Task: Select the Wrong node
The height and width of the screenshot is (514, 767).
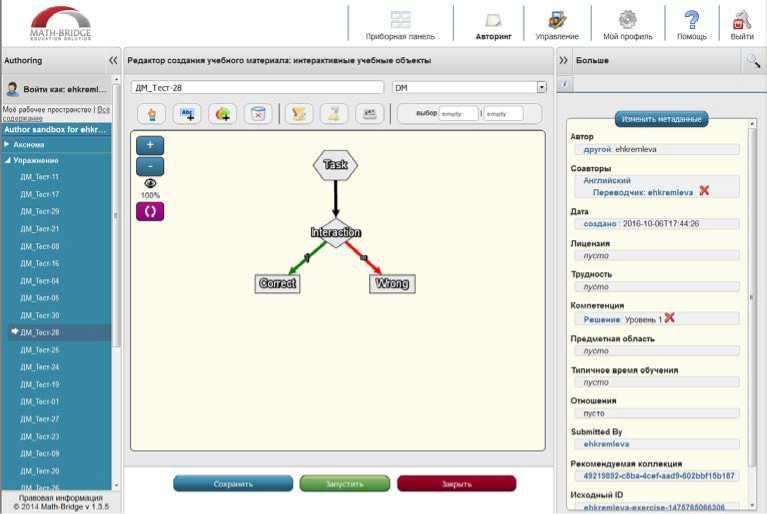Action: point(392,284)
